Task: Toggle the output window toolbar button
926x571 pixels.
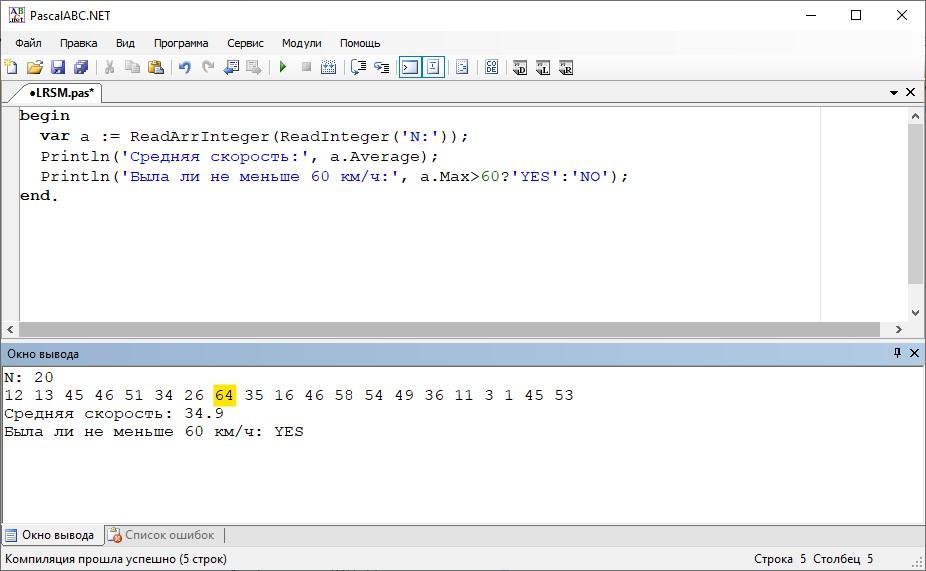Action: [410, 67]
